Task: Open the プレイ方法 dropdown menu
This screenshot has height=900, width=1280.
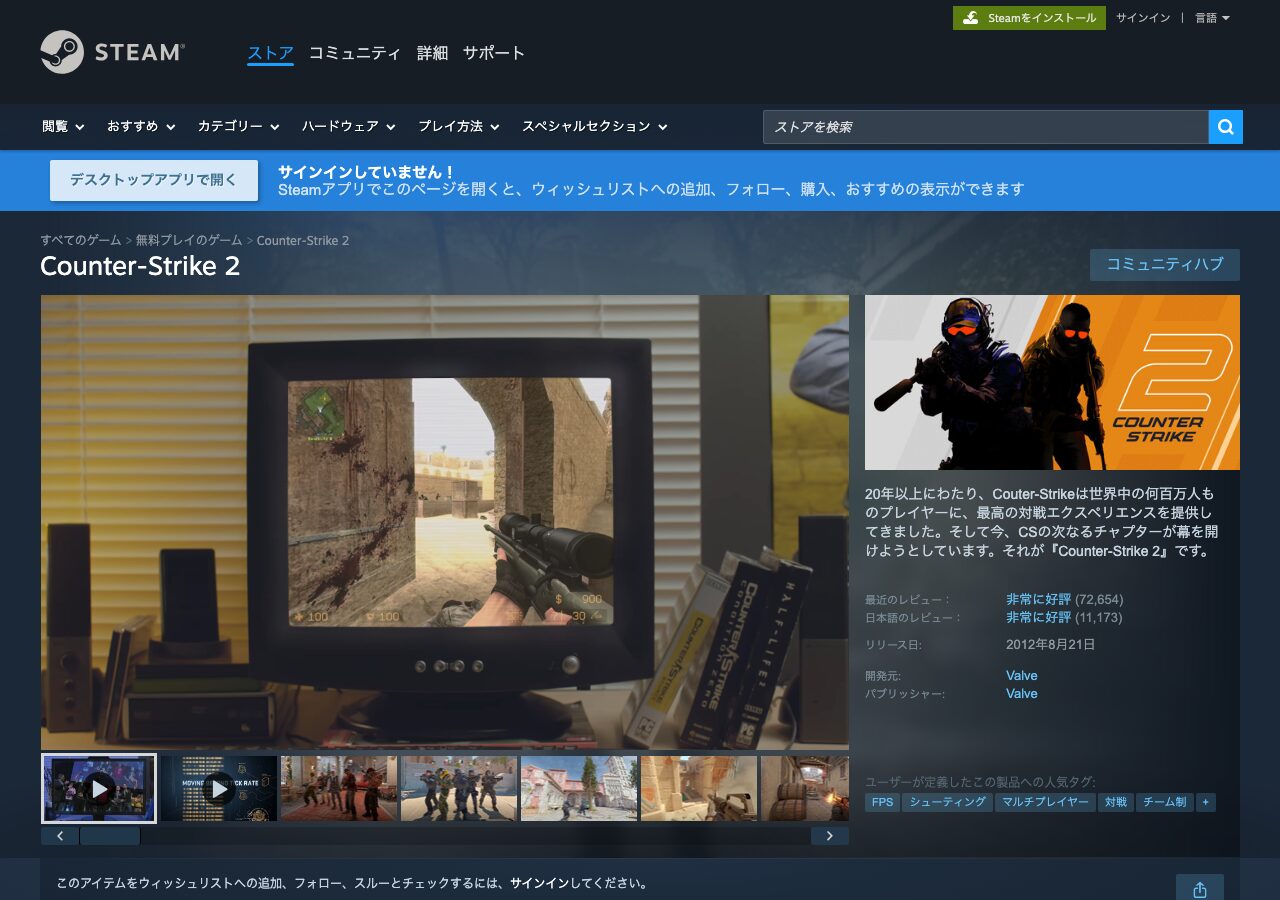Action: (459, 127)
